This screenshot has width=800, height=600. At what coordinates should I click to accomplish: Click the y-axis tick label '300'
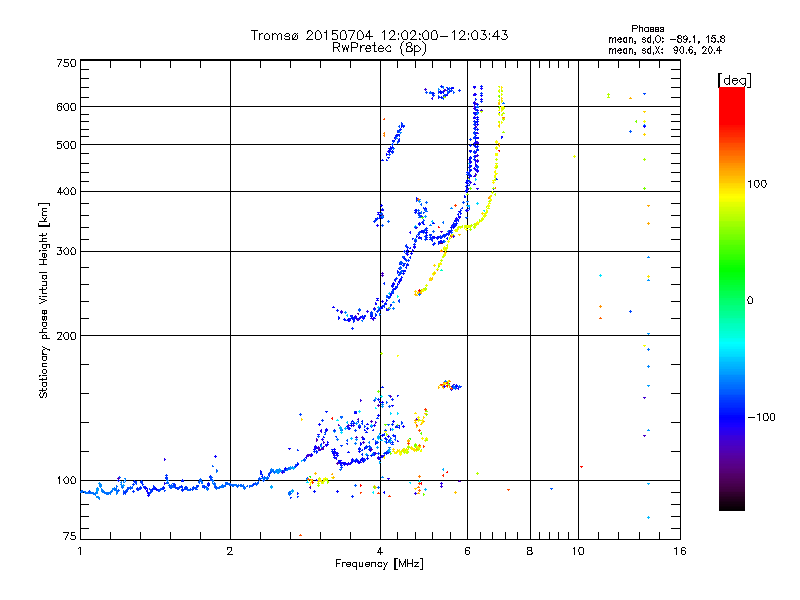(66, 251)
